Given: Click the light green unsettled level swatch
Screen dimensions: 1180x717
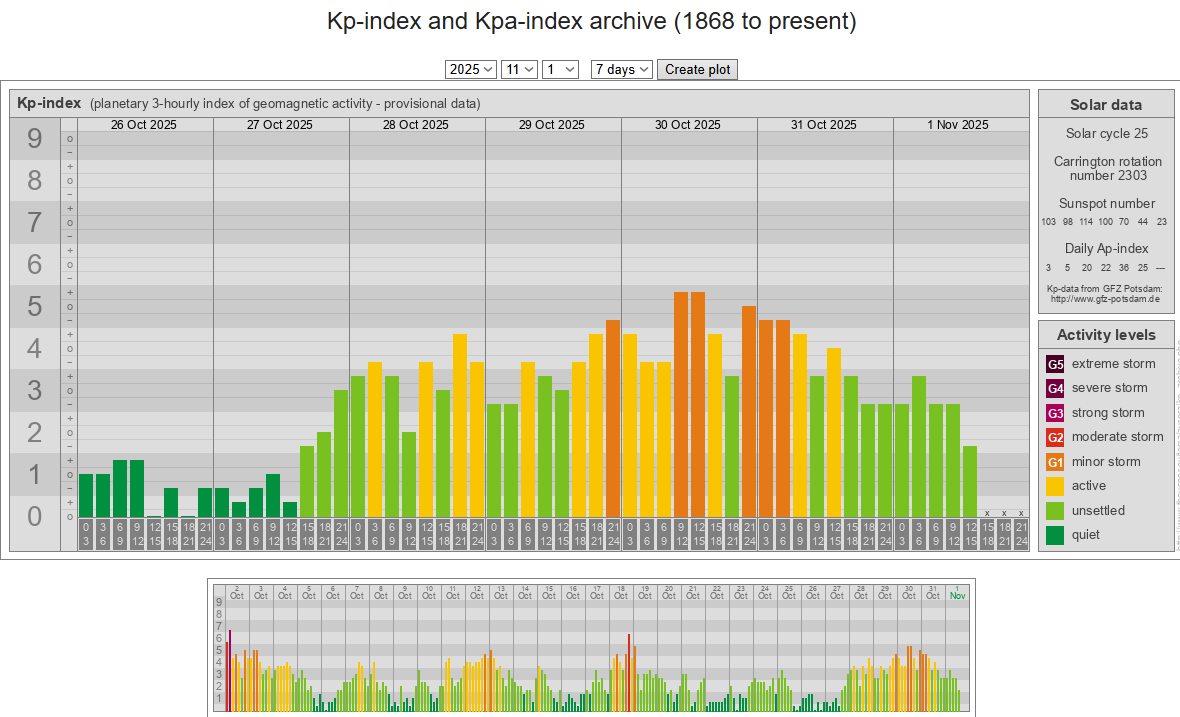Looking at the screenshot, I should [1055, 511].
